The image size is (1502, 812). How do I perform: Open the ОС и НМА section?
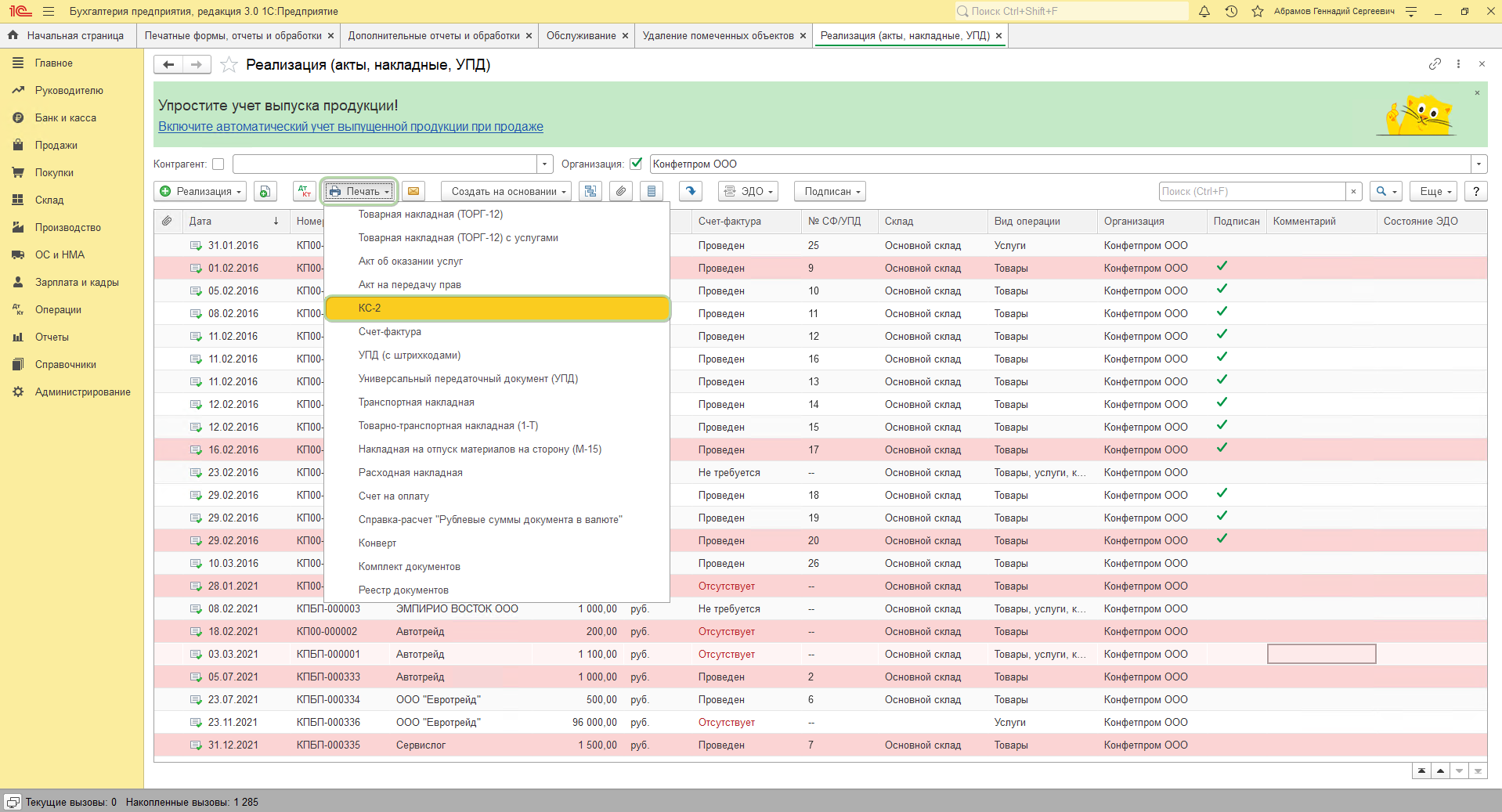click(60, 255)
